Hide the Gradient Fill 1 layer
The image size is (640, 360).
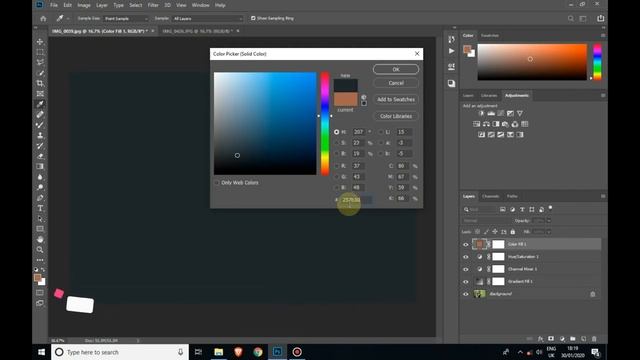pyautogui.click(x=466, y=282)
